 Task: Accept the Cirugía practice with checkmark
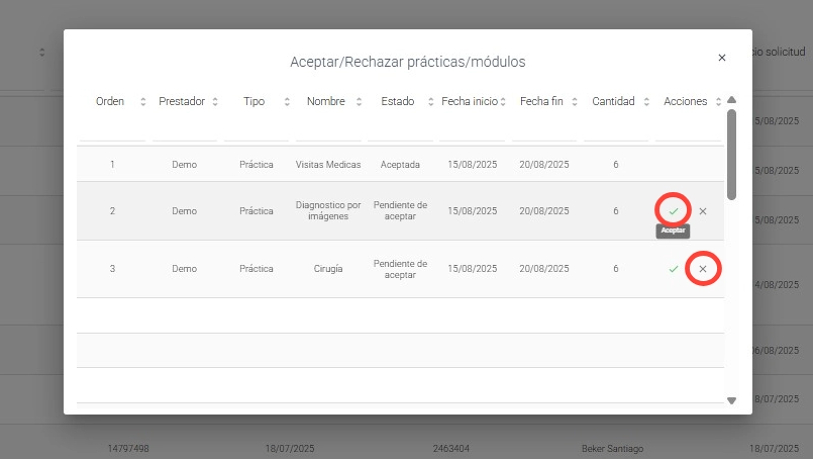tap(673, 269)
